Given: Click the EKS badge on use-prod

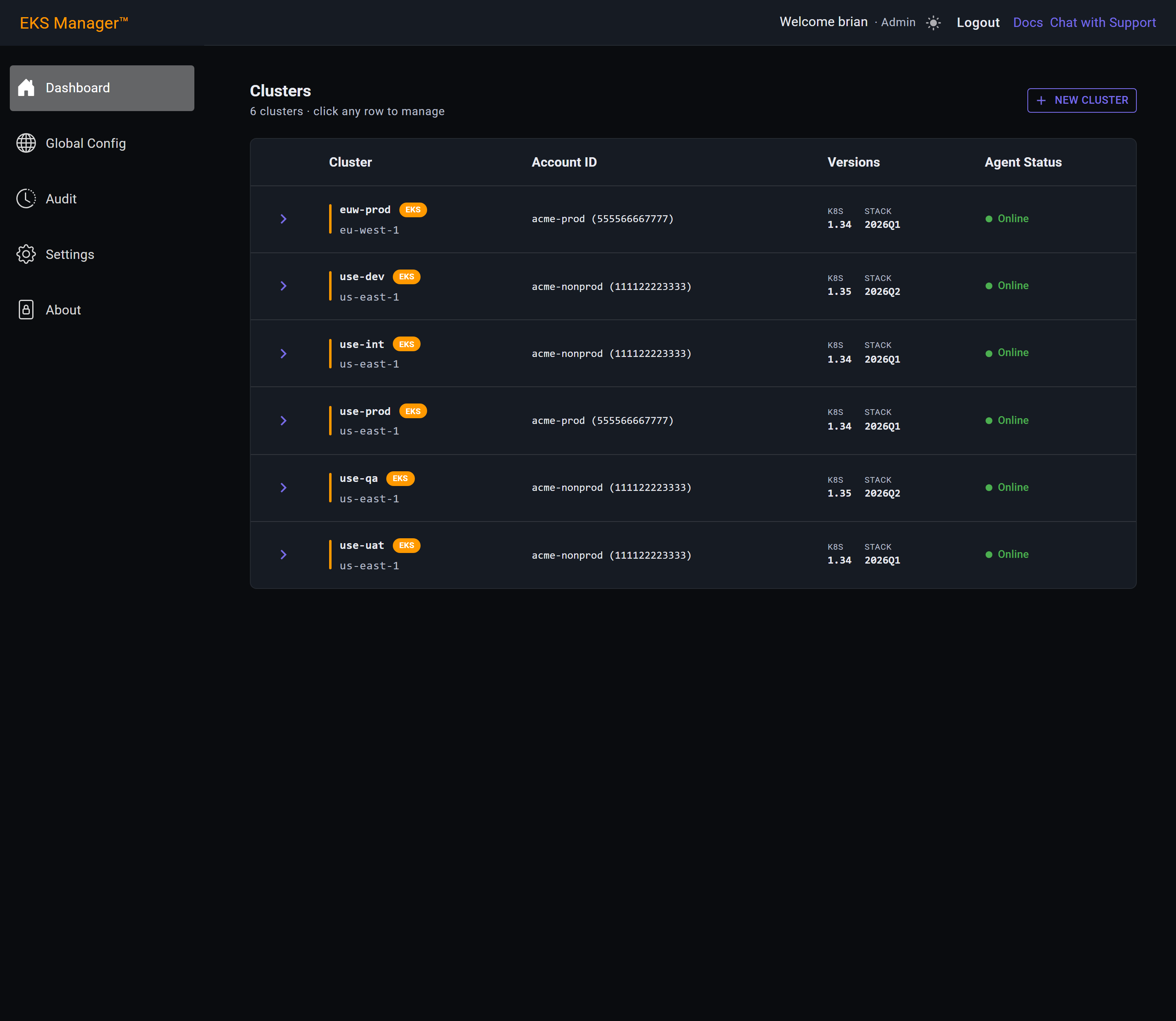Looking at the screenshot, I should [x=413, y=411].
